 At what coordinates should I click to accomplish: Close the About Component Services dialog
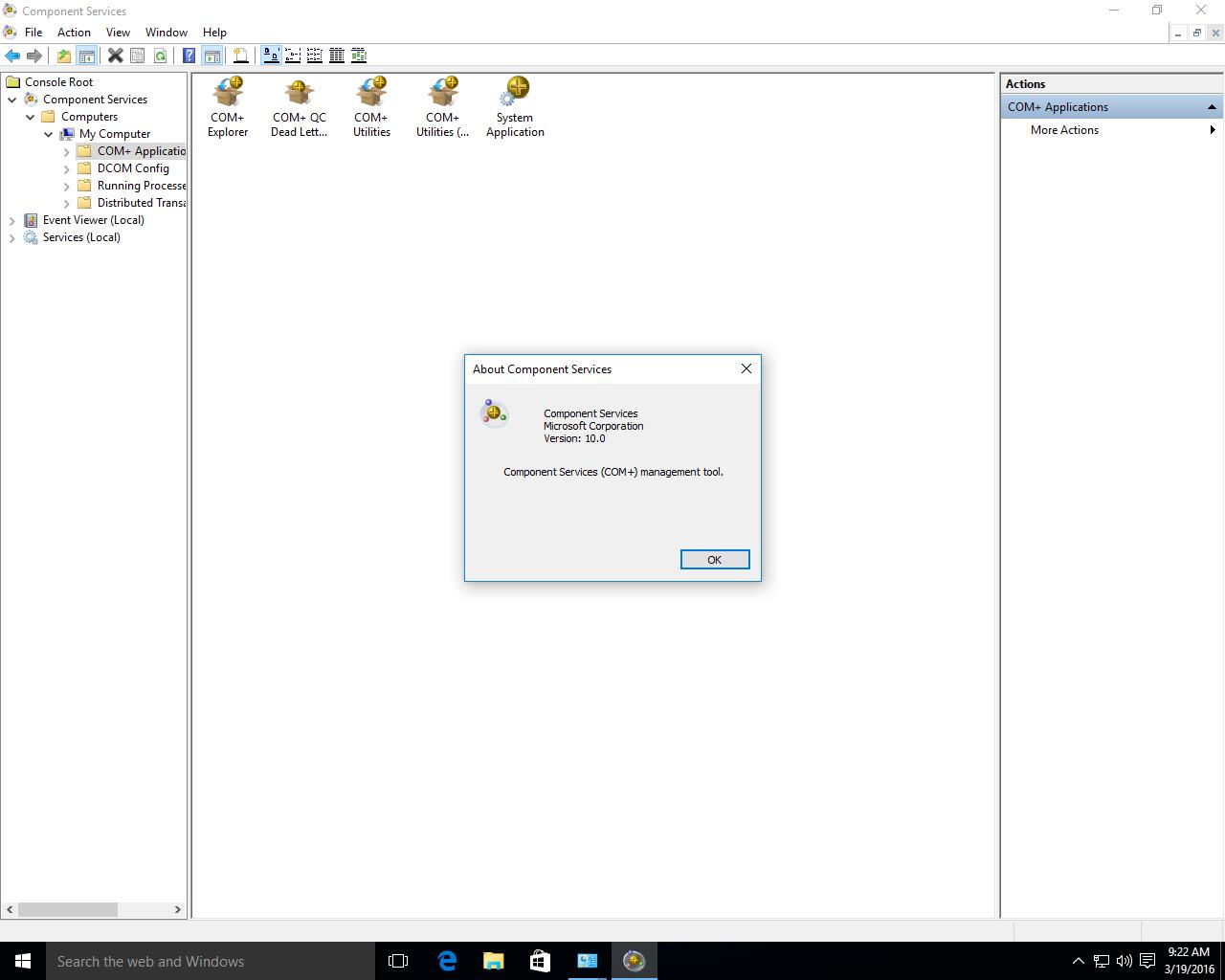(x=746, y=368)
